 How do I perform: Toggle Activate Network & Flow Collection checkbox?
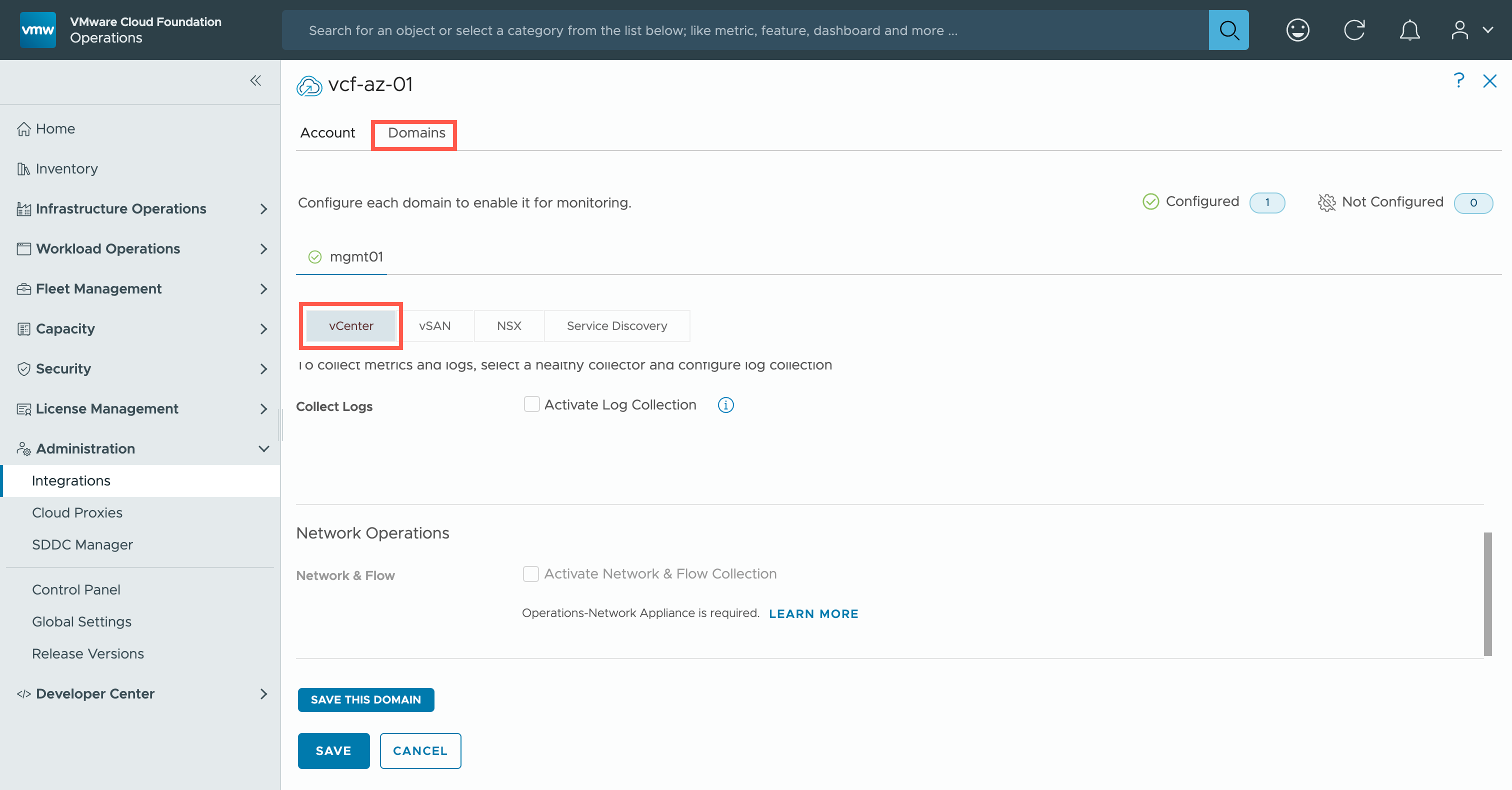(x=530, y=573)
